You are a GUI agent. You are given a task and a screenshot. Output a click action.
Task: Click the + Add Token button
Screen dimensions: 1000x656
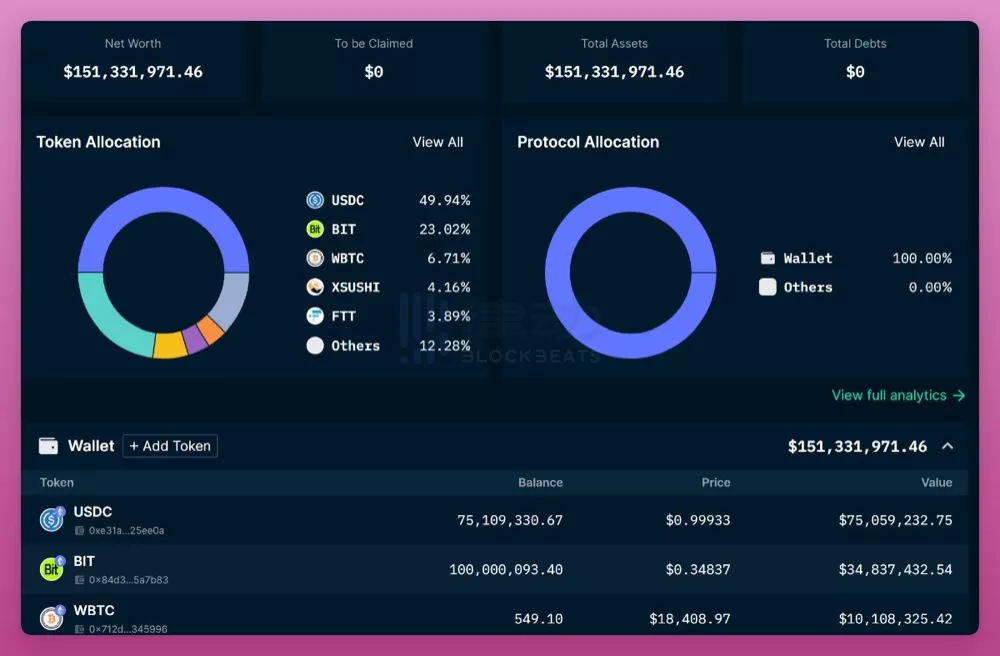170,446
